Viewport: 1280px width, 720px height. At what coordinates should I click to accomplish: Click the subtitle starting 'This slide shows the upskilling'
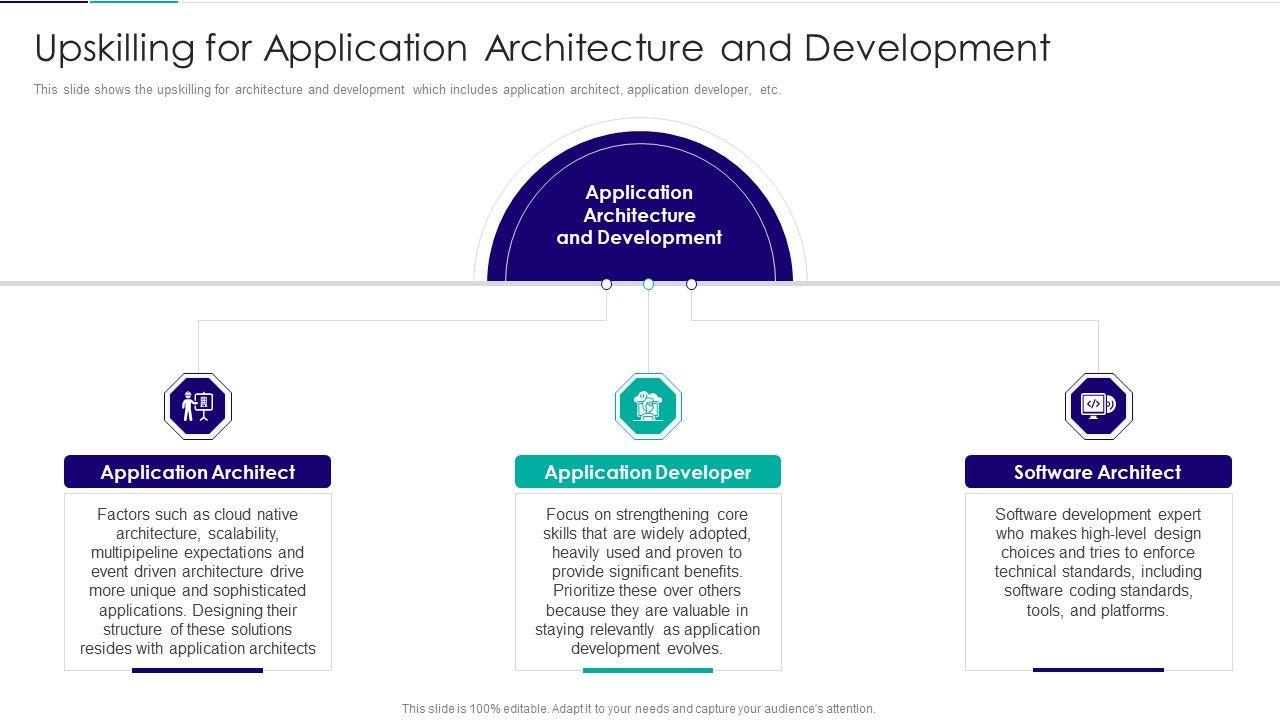tap(407, 90)
